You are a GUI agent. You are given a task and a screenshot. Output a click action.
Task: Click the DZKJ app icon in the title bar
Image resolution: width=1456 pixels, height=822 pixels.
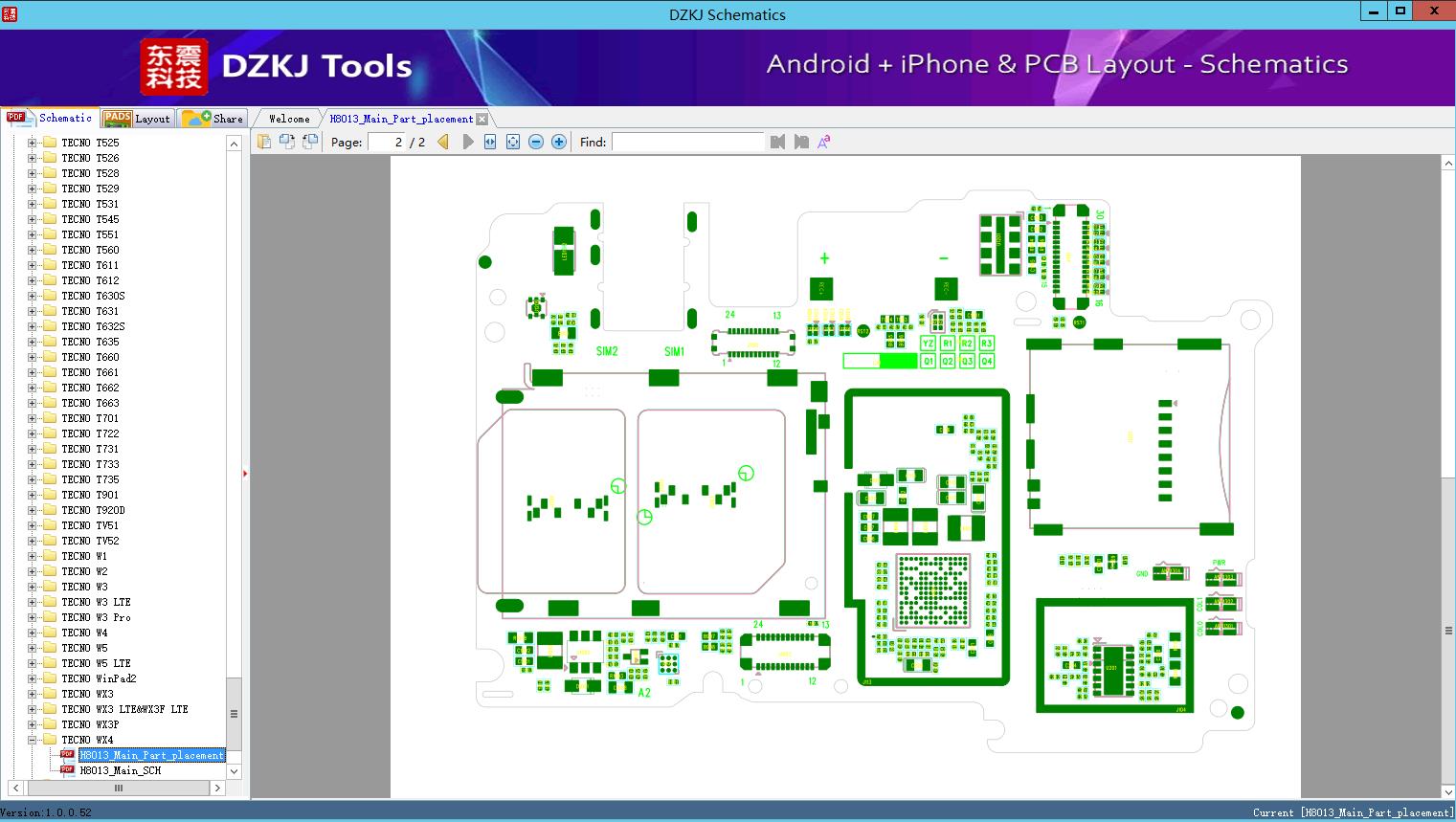[10, 12]
